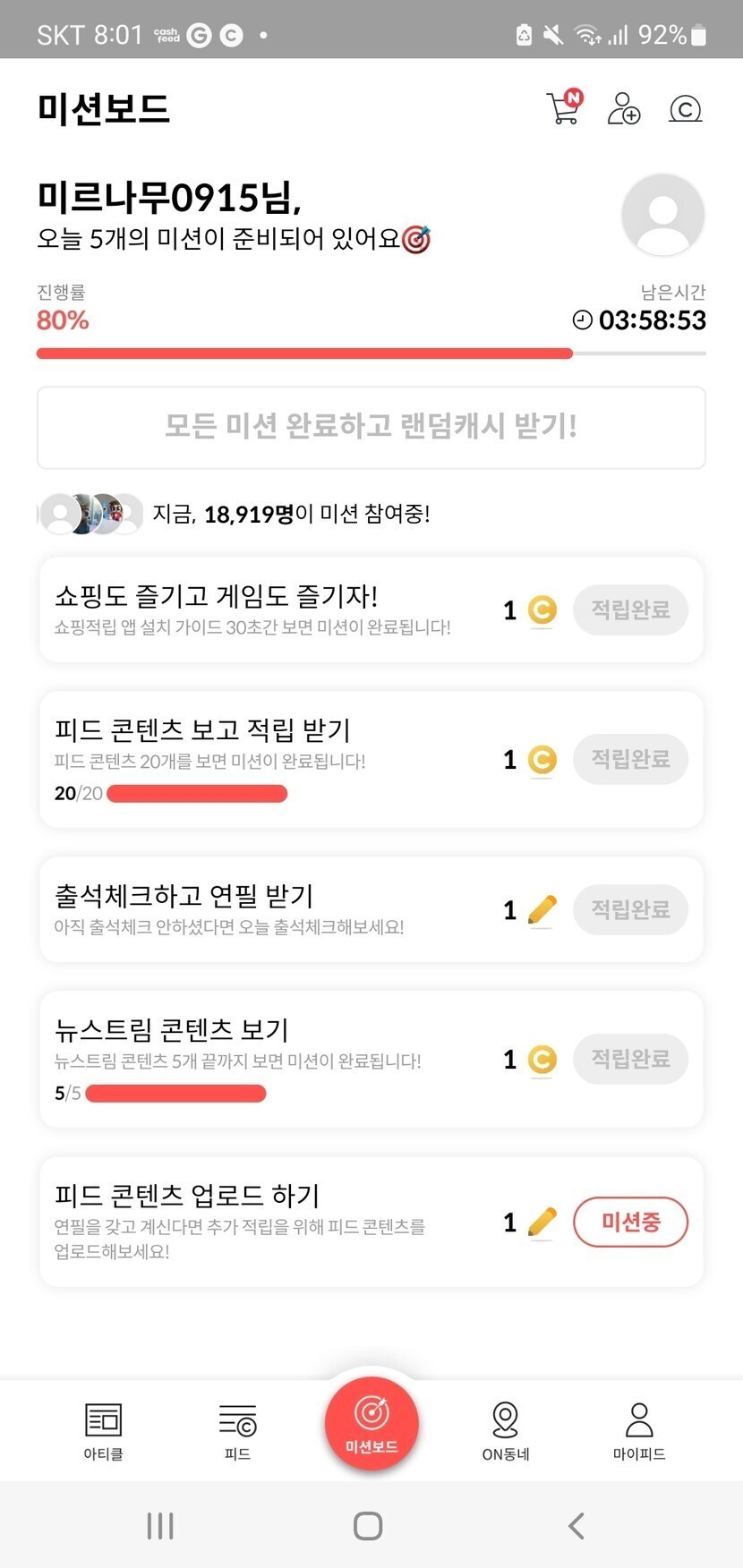The width and height of the screenshot is (743, 1568).
Task: Tap the red 미션보드 center button
Action: click(371, 1423)
